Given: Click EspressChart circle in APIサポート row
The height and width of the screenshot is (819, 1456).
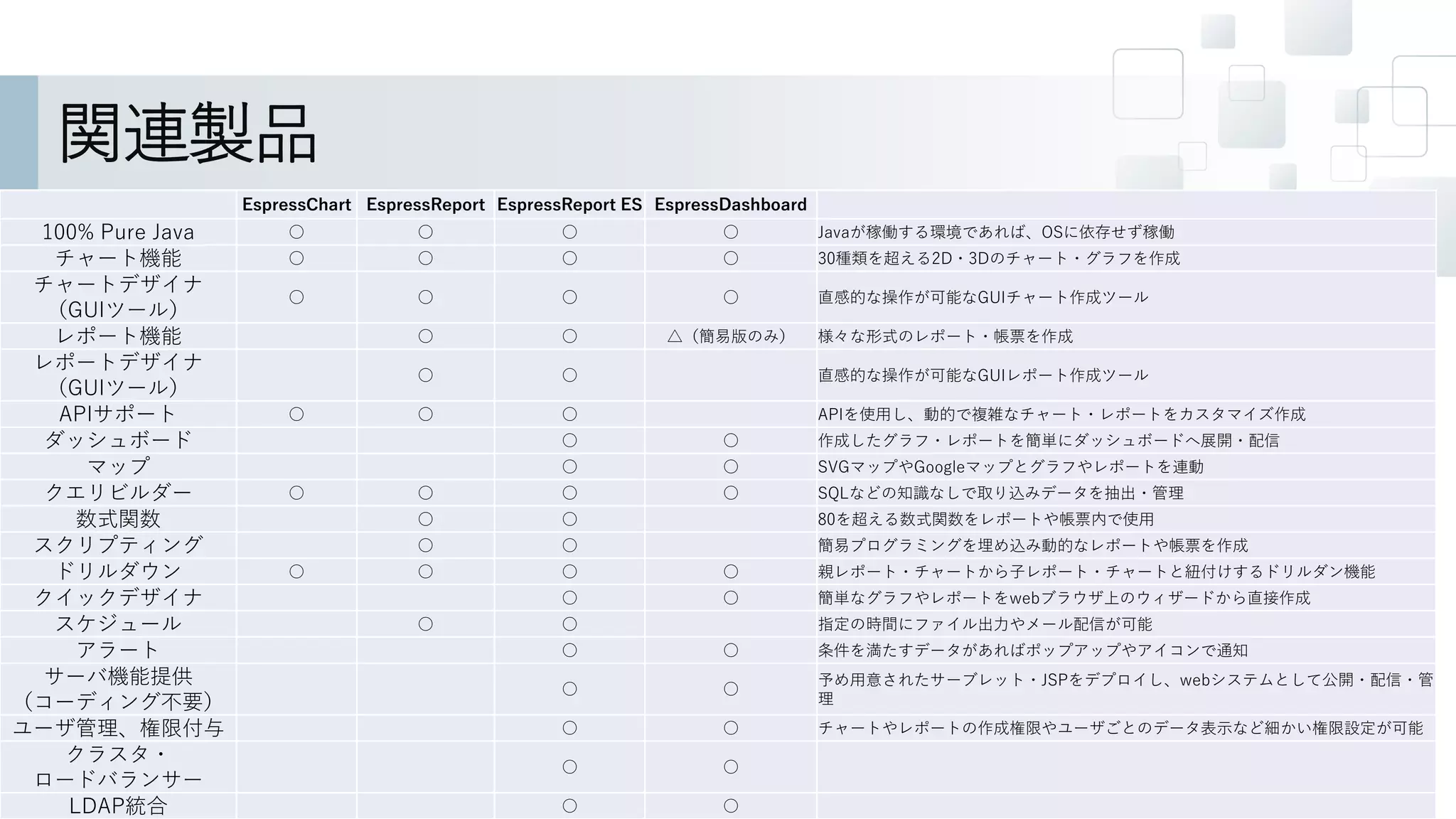Looking at the screenshot, I should (296, 414).
